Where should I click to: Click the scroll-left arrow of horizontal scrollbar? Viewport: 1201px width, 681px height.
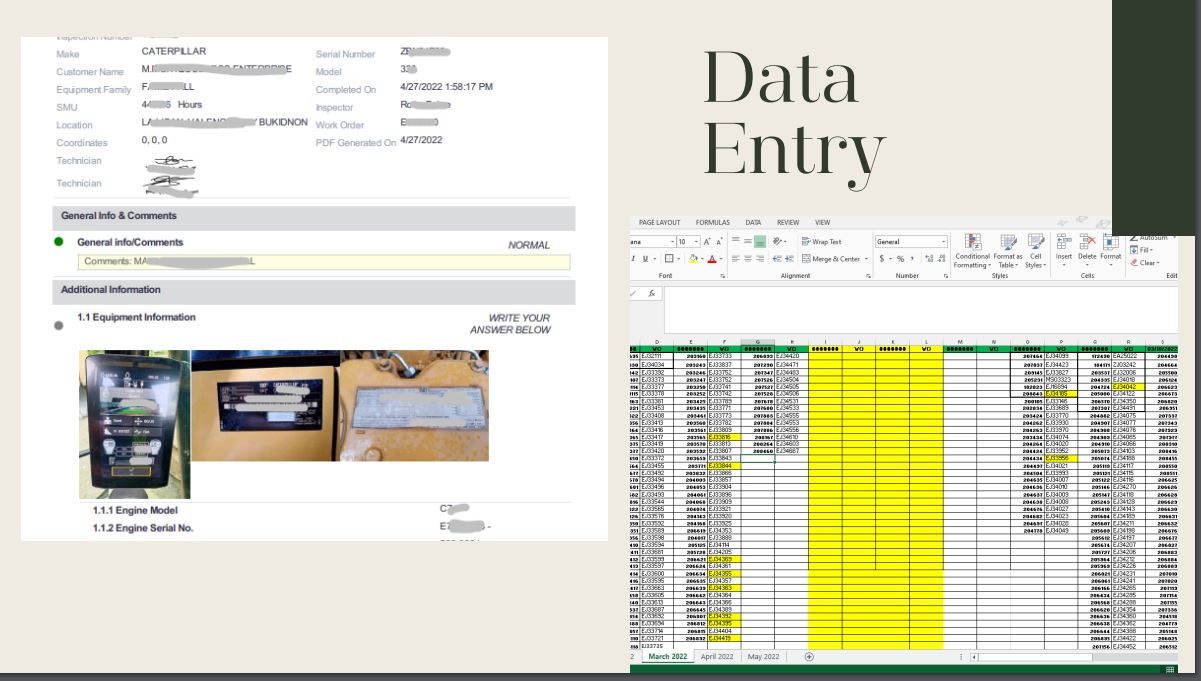click(x=973, y=657)
